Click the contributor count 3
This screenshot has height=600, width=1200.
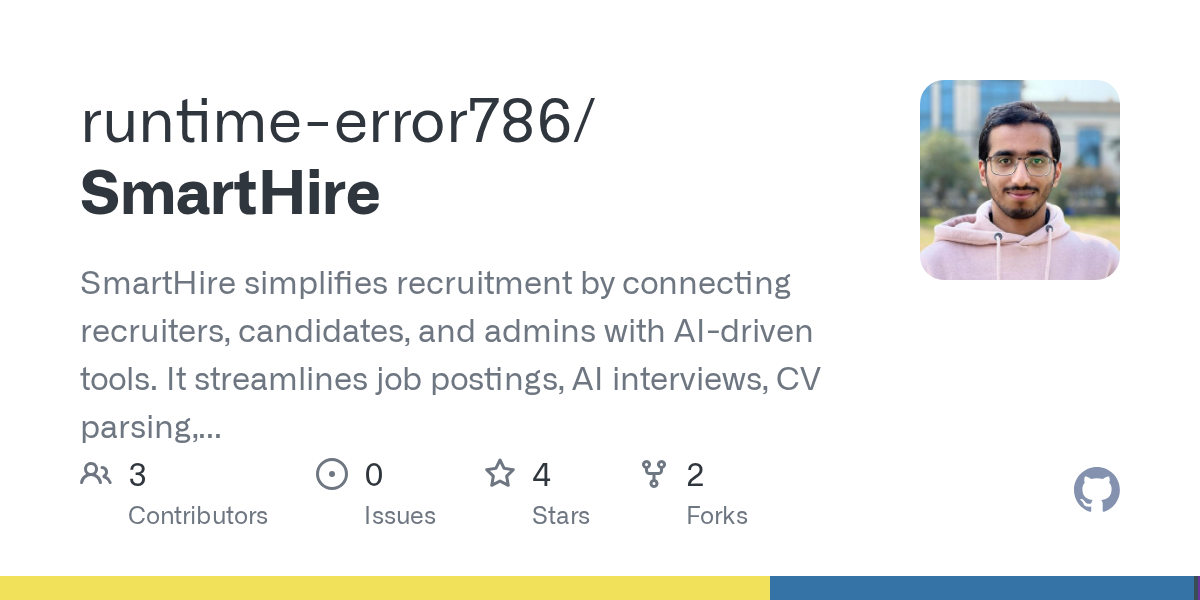(137, 475)
